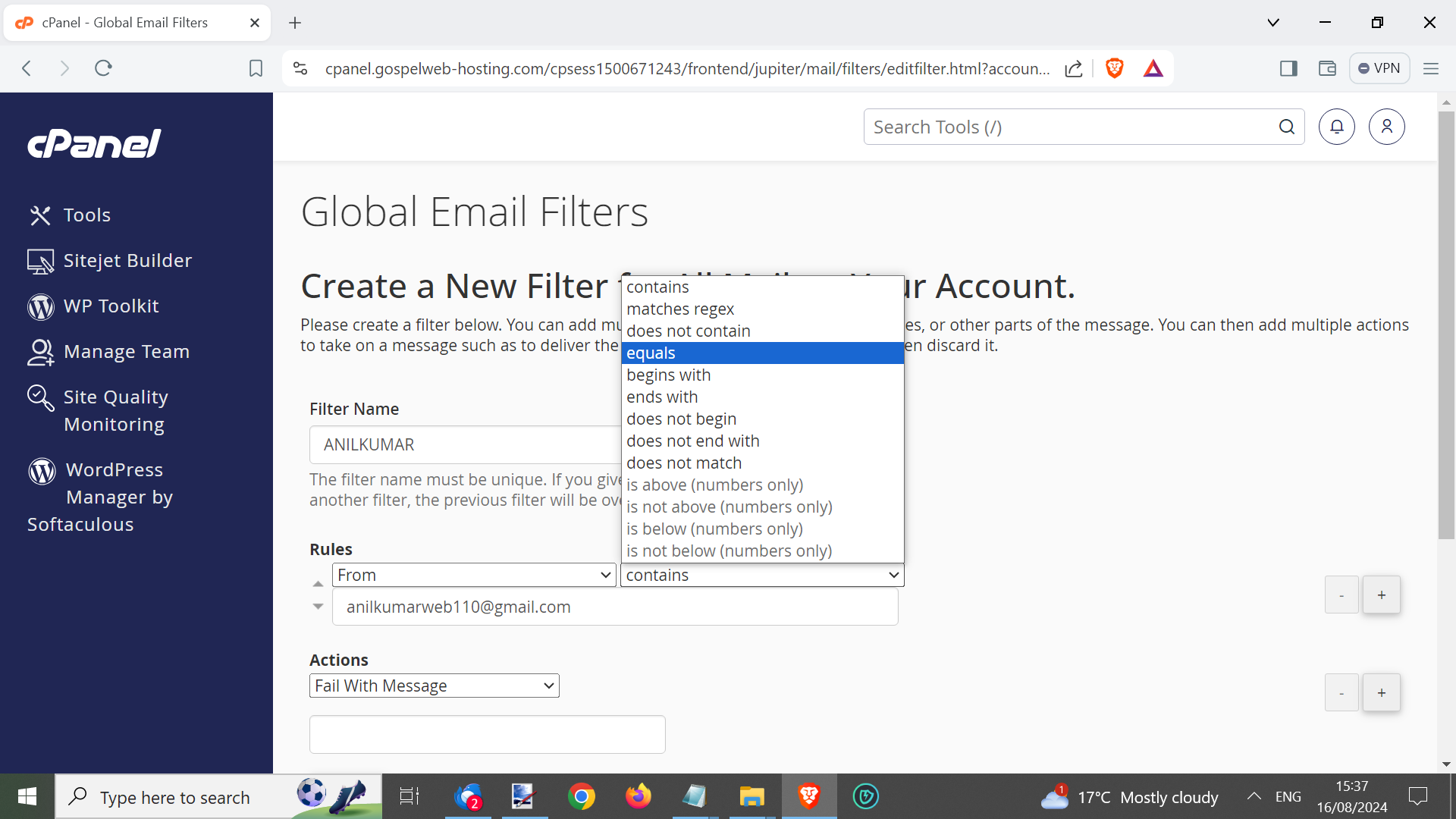Open WP Toolkit in sidebar

point(111,306)
